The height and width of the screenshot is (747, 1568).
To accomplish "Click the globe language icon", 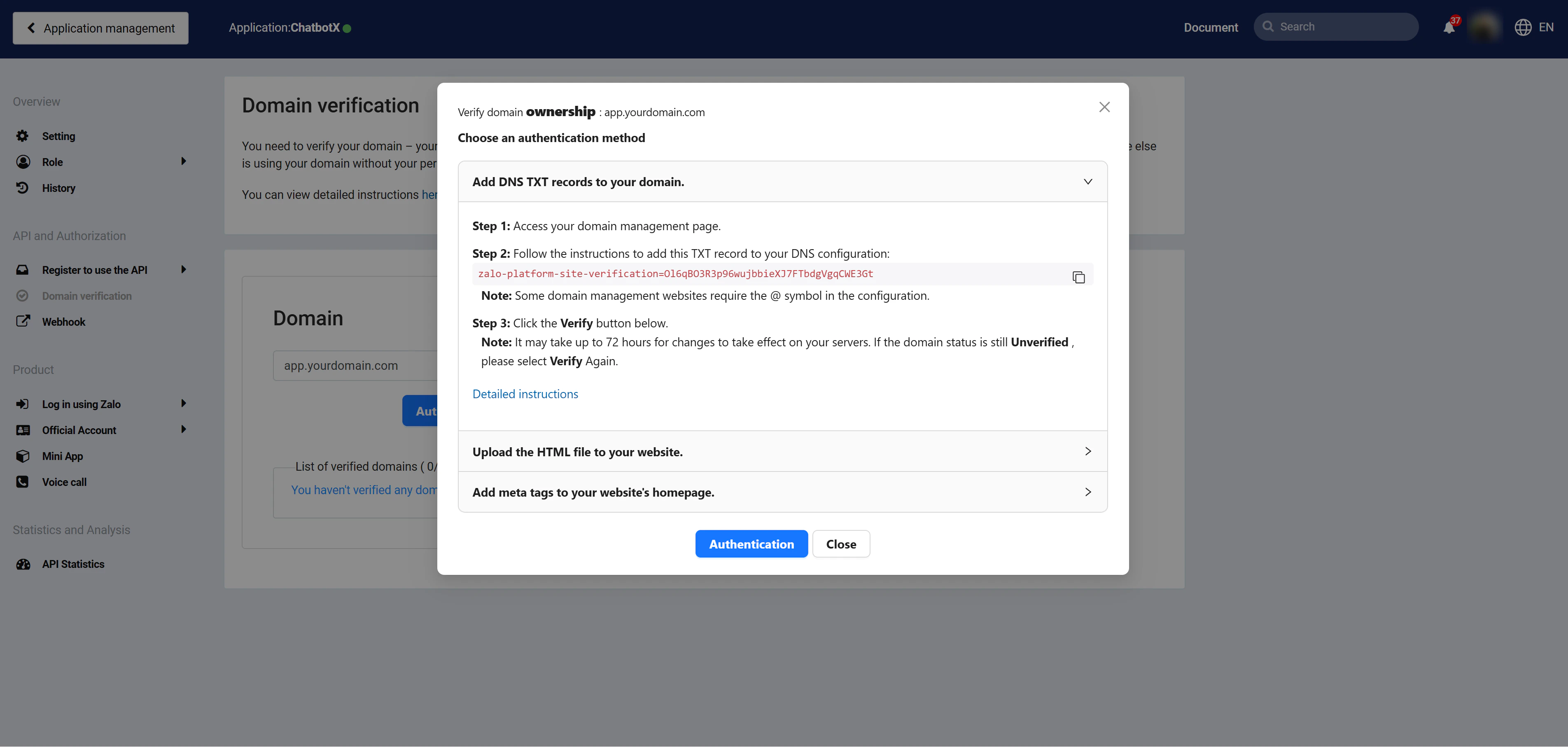I will (x=1523, y=28).
